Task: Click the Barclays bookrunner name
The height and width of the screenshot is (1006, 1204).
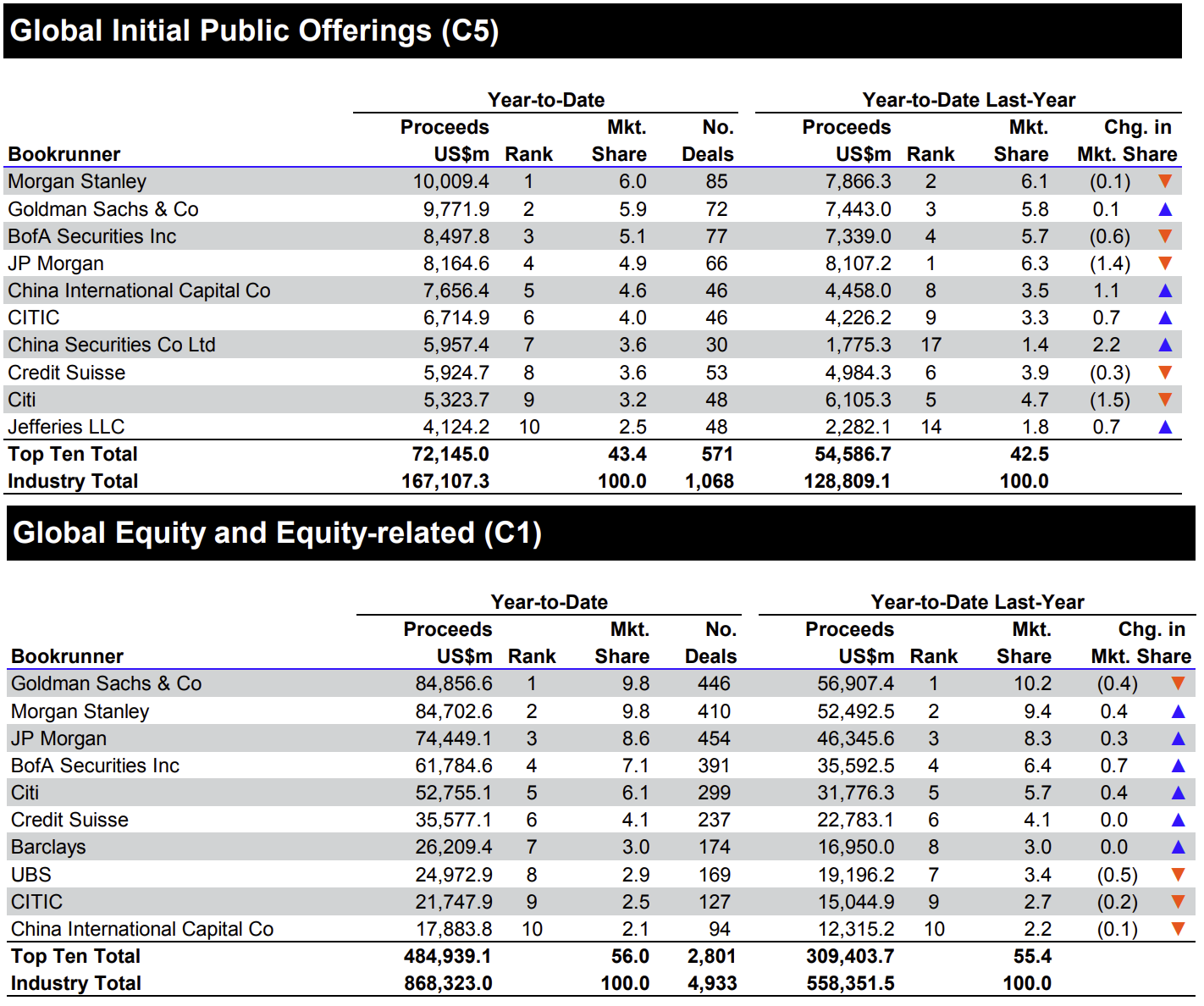Action: pyautogui.click(x=48, y=847)
